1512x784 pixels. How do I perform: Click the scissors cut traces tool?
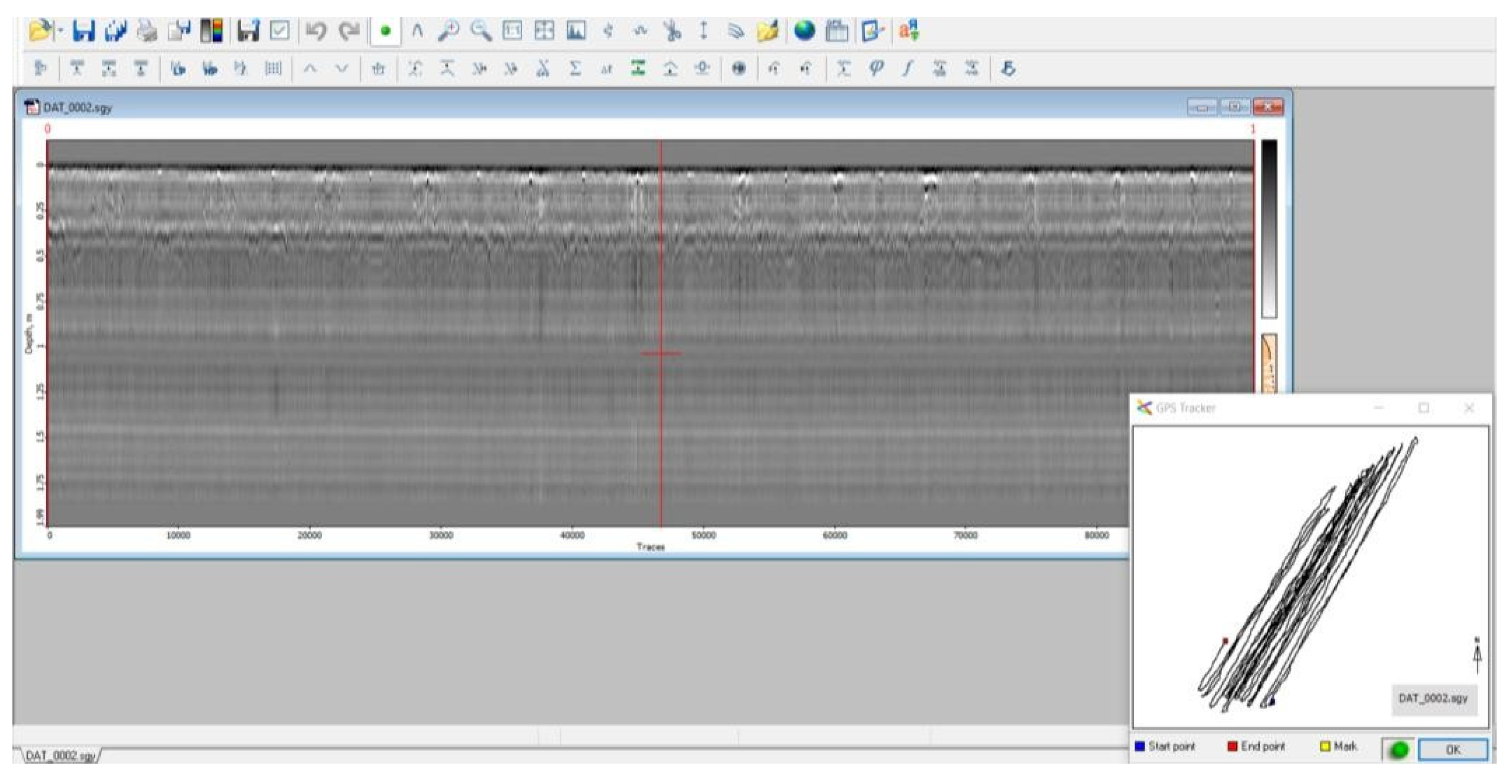[672, 30]
